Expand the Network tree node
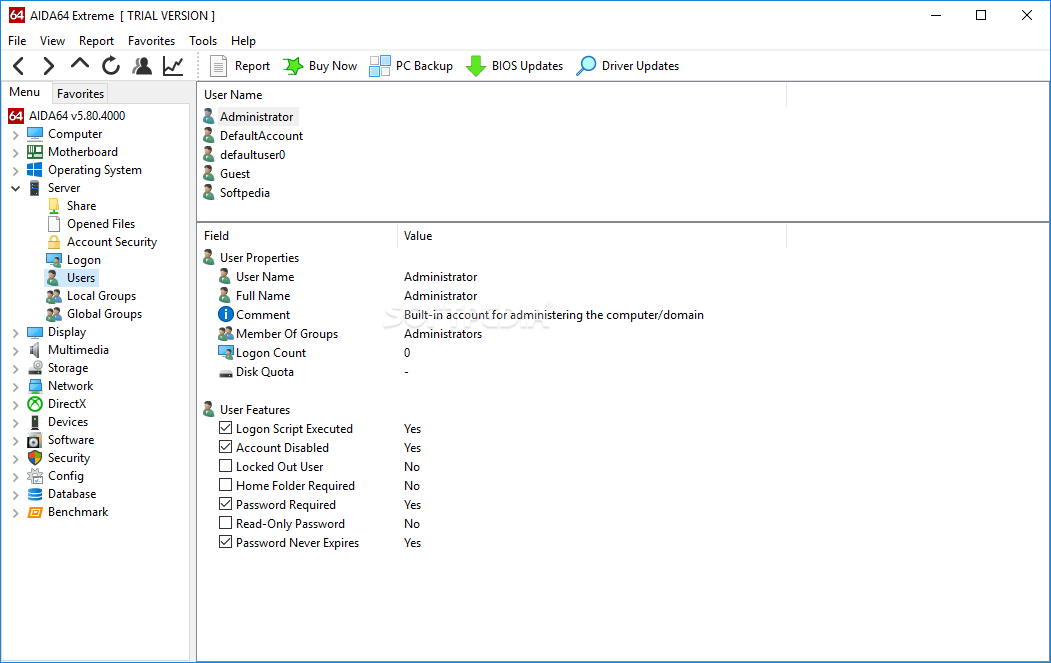1051x663 pixels. coord(15,387)
